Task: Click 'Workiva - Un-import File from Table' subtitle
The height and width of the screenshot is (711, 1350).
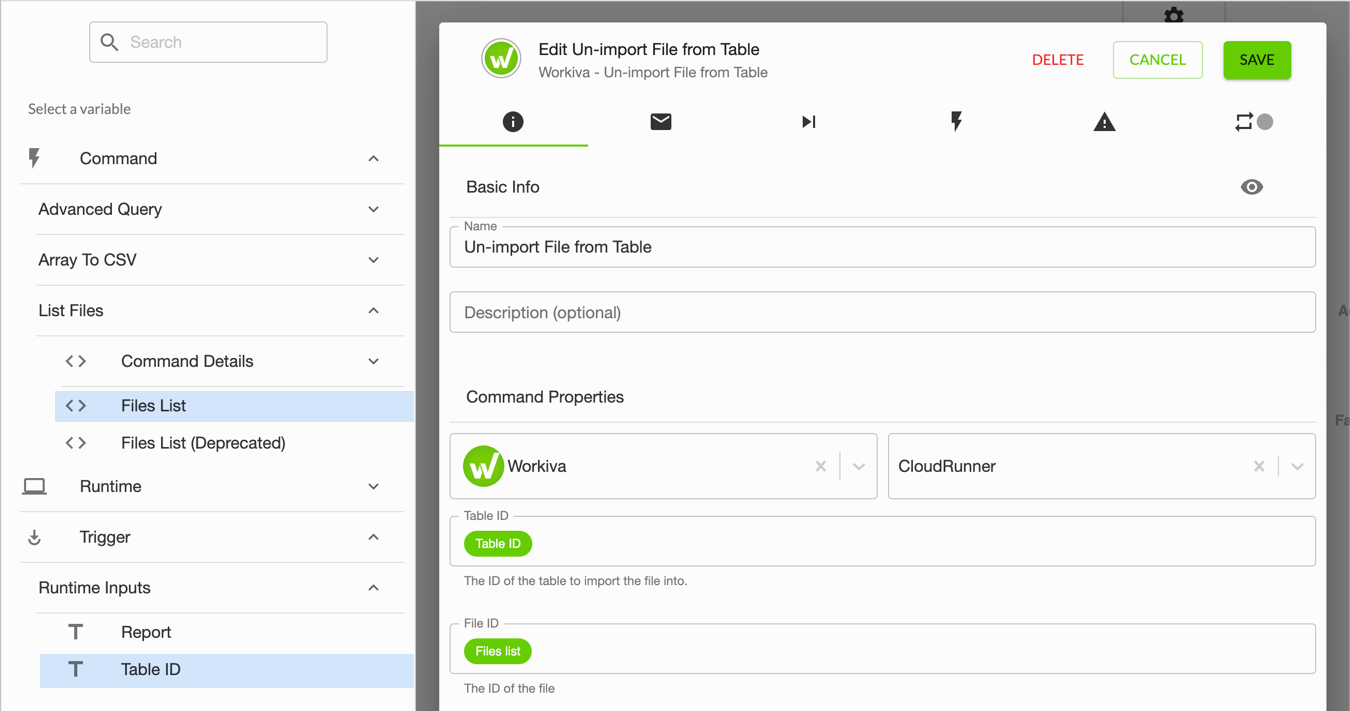Action: coord(653,72)
